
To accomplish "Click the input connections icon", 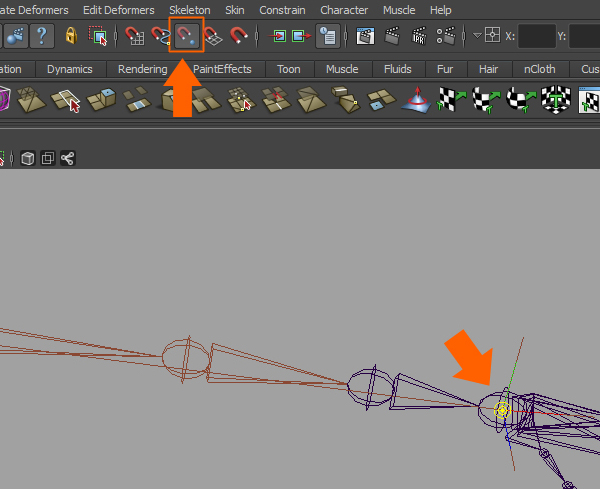I will coord(277,36).
